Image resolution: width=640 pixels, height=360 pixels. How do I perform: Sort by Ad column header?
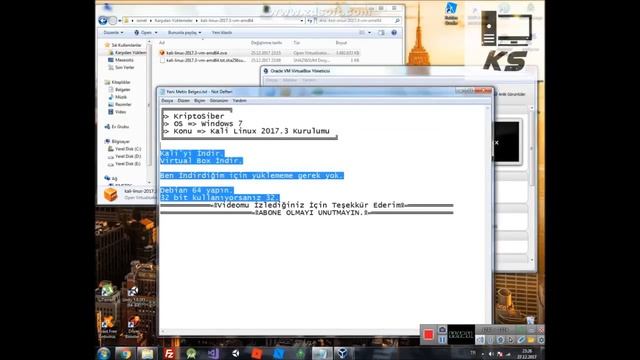[162, 42]
